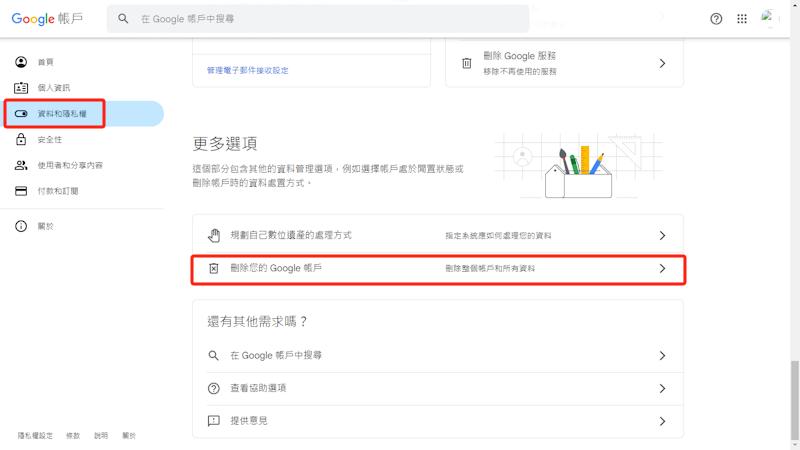800x450 pixels.
Task: Select 個人資訊 in the sidebar
Action: click(x=54, y=88)
